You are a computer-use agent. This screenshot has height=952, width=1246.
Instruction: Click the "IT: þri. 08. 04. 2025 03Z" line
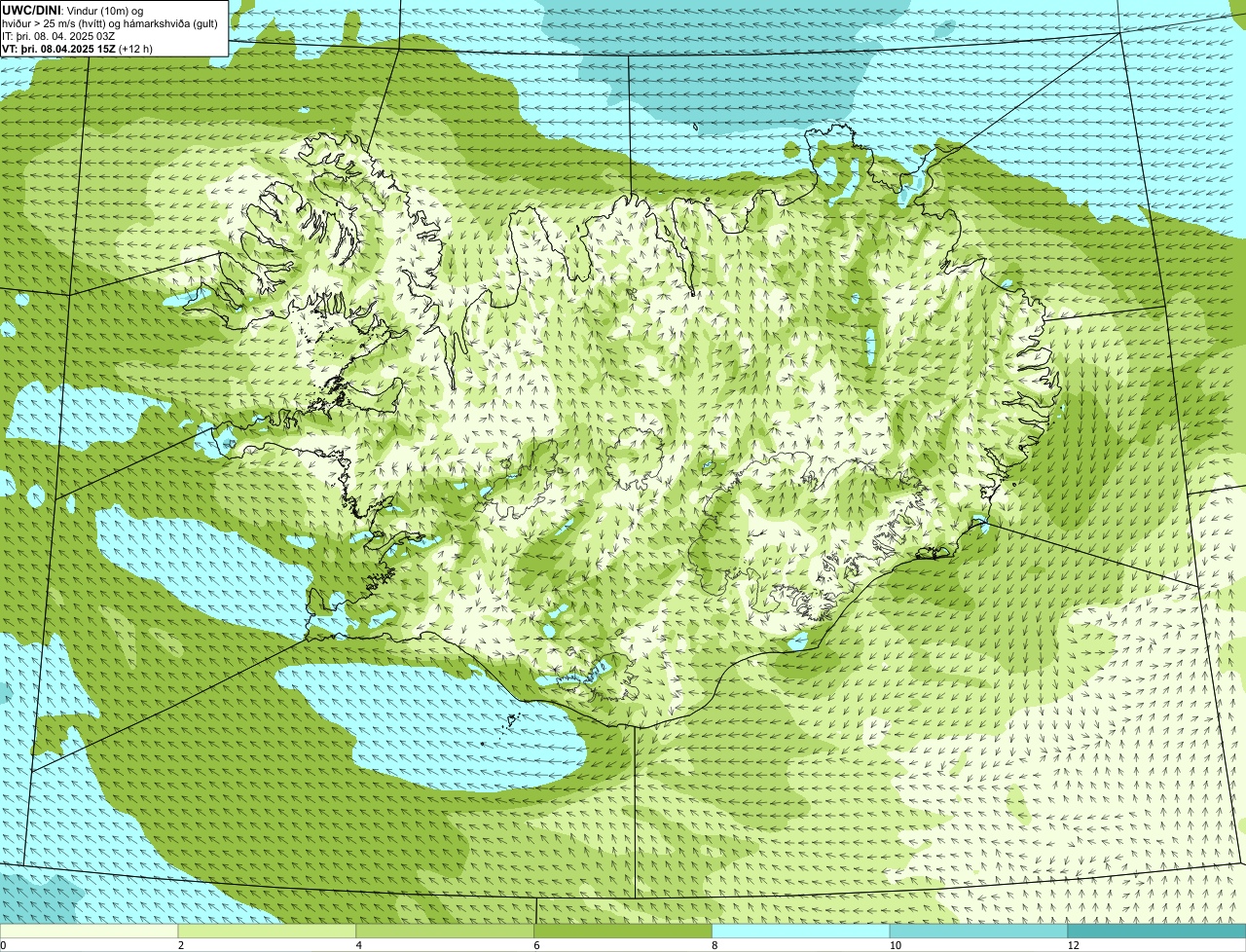58,36
